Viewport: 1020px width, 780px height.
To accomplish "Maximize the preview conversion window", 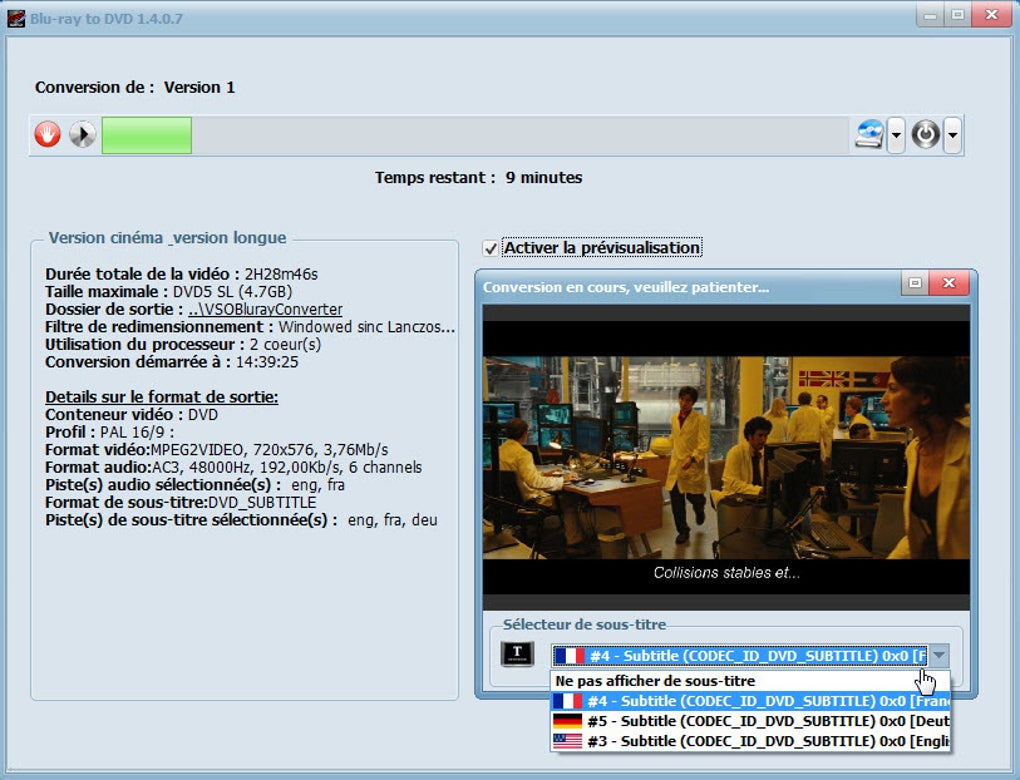I will point(915,283).
